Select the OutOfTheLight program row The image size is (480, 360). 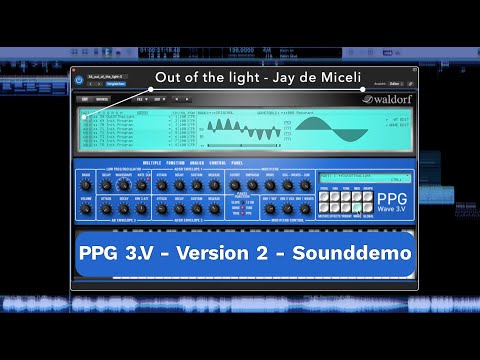126,117
